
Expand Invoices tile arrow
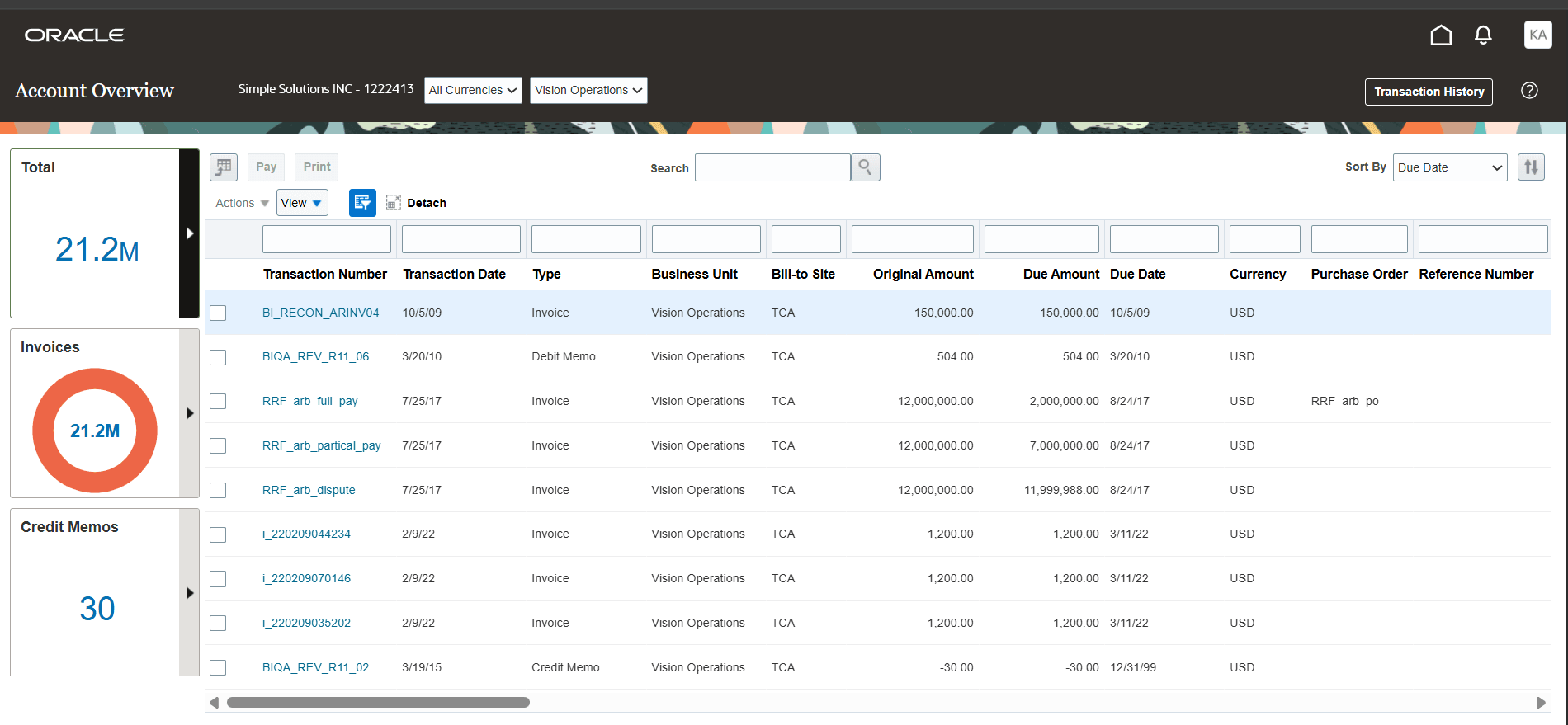click(x=190, y=413)
